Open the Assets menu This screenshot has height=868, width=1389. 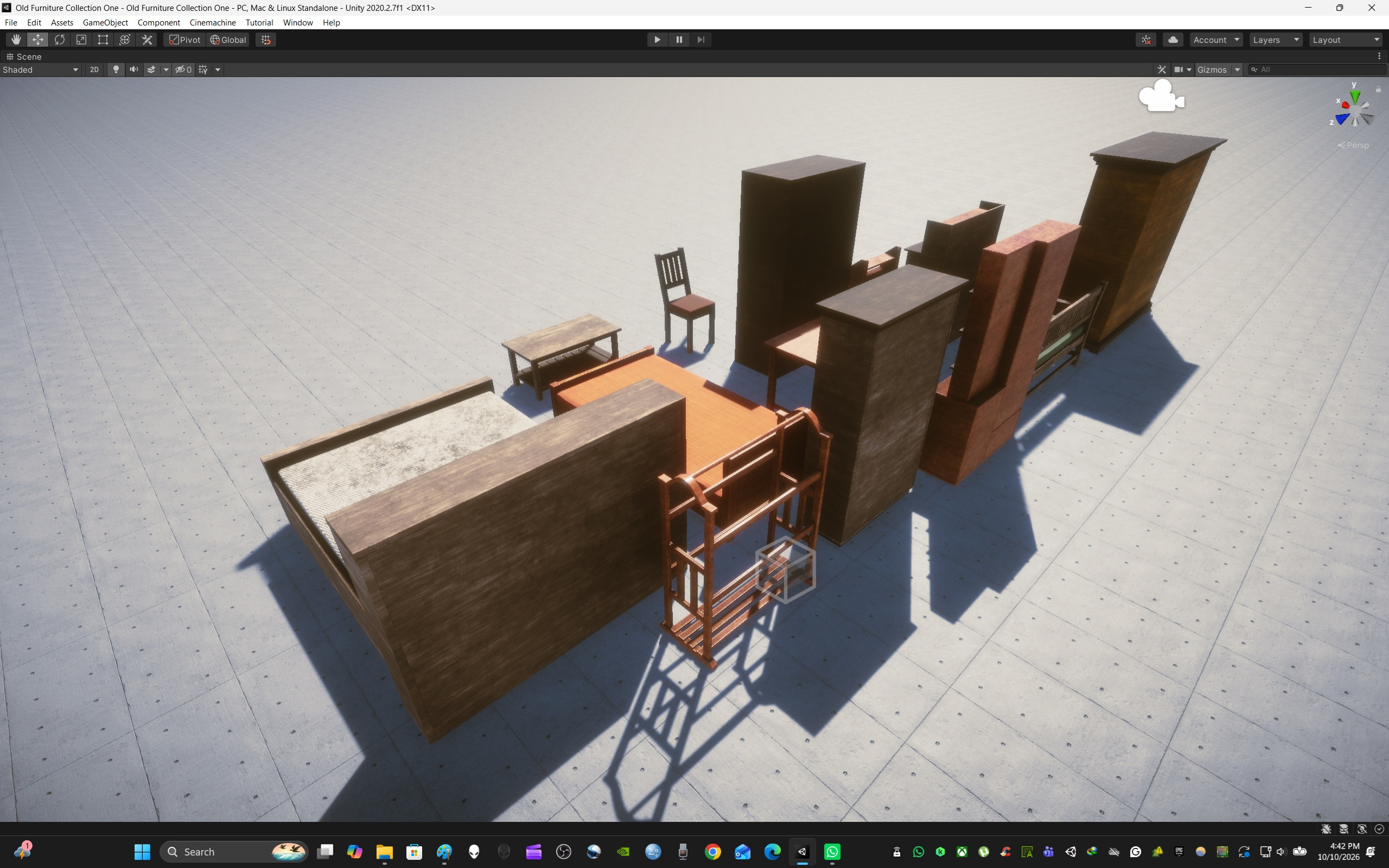click(62, 22)
